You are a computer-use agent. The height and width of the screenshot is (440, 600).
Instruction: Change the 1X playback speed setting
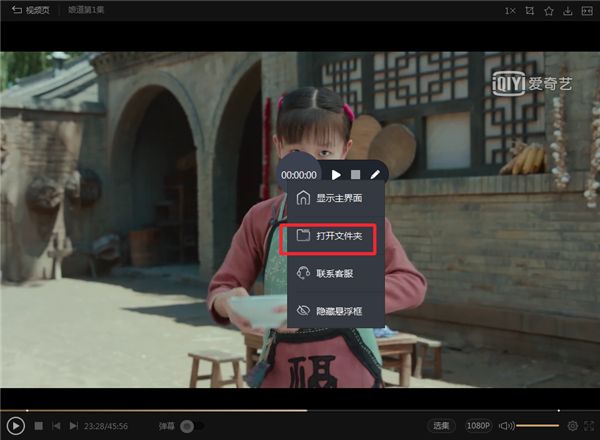tap(510, 11)
